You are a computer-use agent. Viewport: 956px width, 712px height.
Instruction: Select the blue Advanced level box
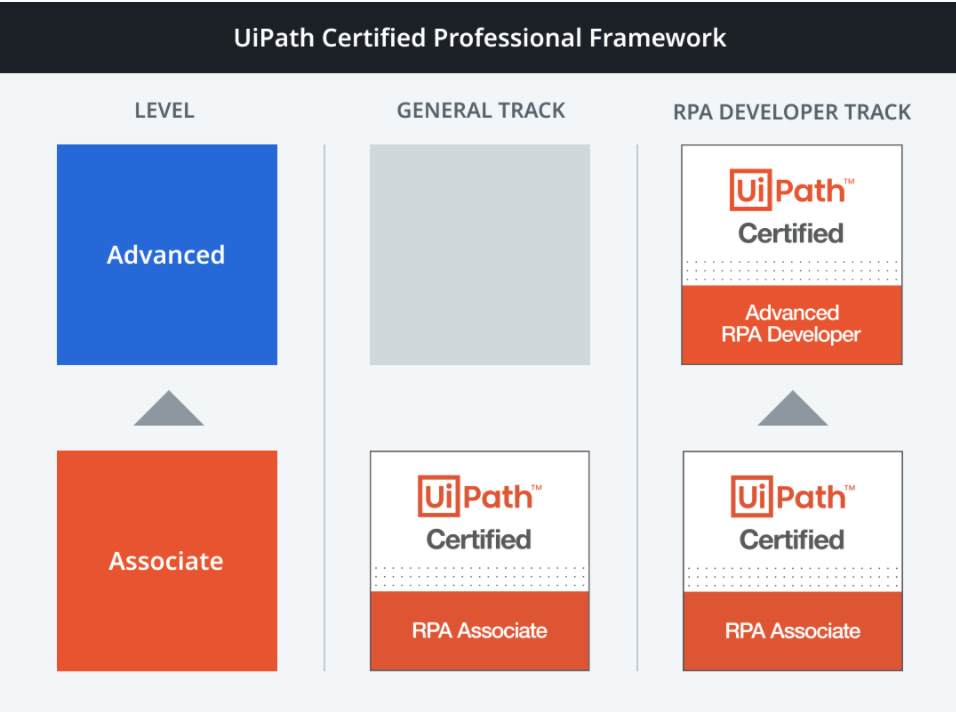click(167, 255)
